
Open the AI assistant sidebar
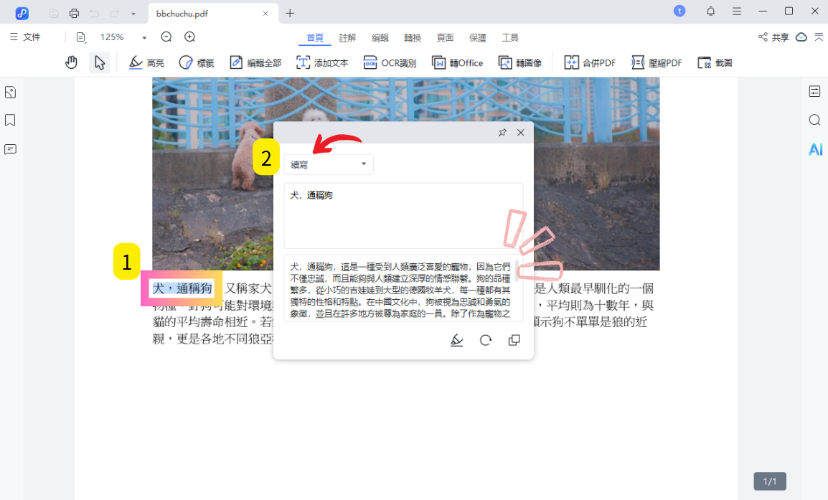815,149
